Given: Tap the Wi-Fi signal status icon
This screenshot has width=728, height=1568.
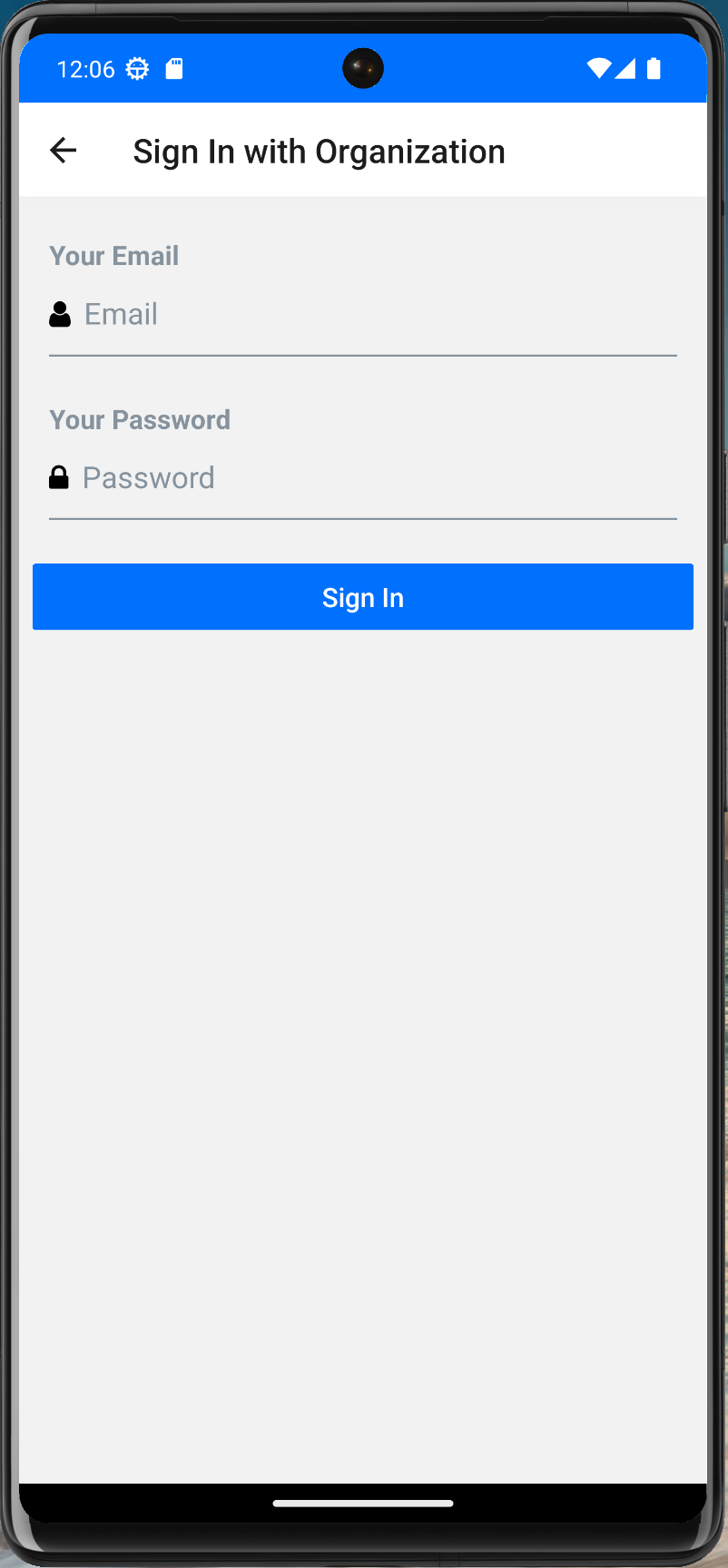Looking at the screenshot, I should [x=599, y=69].
